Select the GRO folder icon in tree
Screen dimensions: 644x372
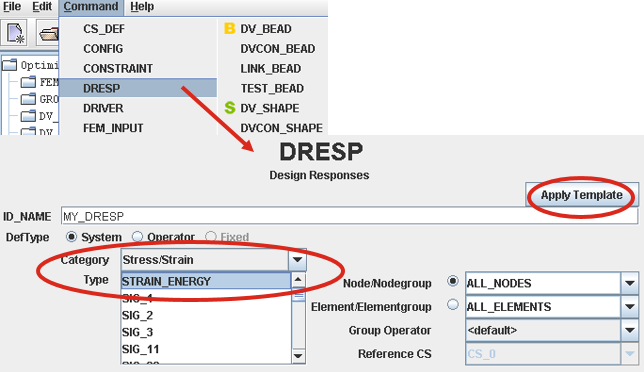click(x=28, y=99)
